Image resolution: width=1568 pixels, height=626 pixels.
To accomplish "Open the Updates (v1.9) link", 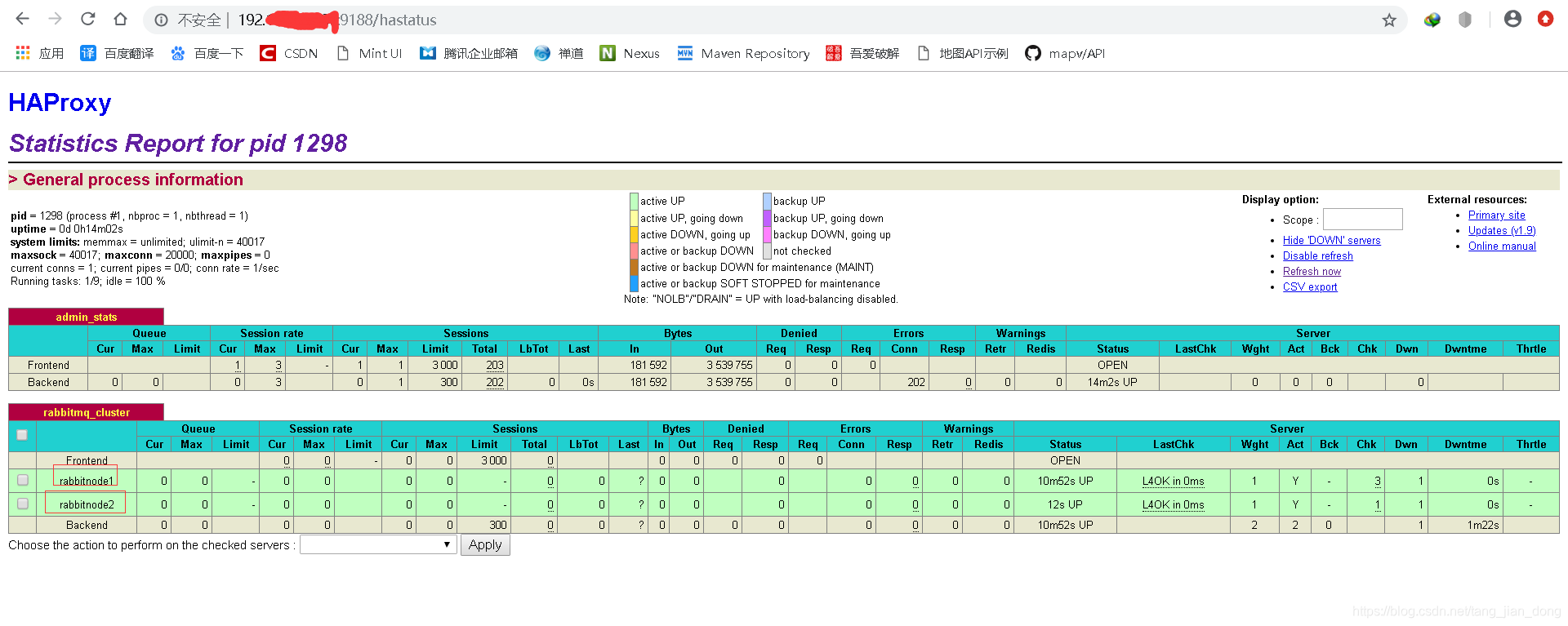I will coord(1502,230).
